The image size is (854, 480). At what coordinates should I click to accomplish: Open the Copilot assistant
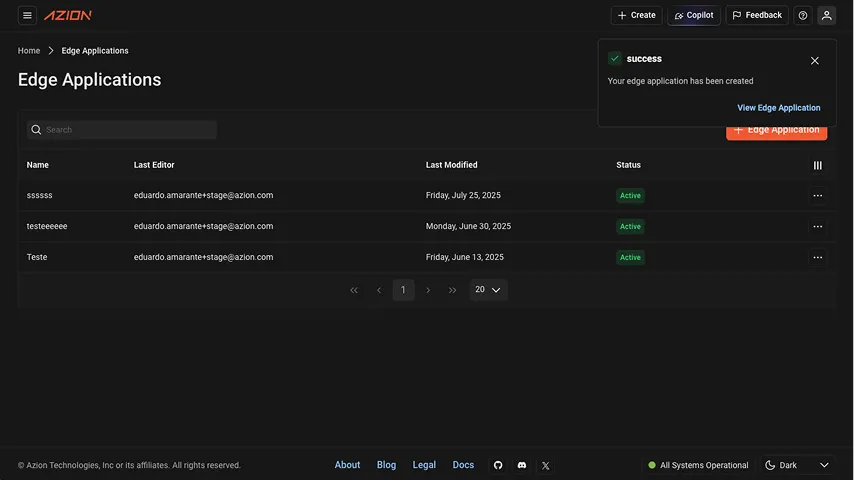click(693, 15)
